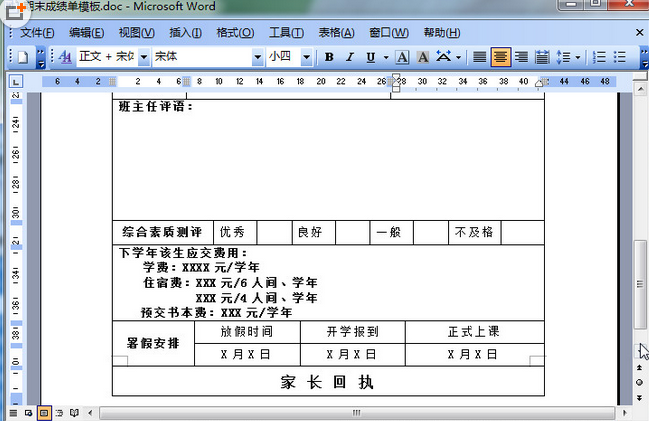Click into the 小四 font size field
The image size is (649, 421).
point(284,57)
